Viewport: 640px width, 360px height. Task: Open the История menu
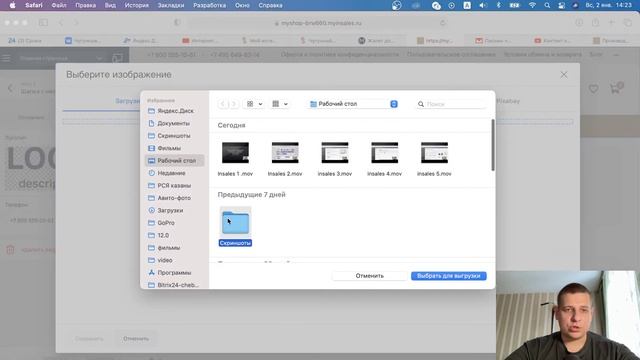point(137,5)
